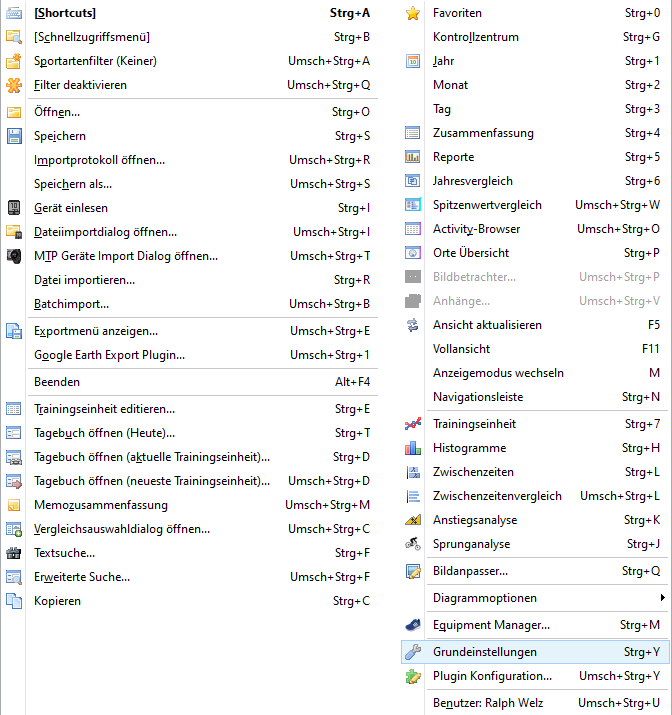The height and width of the screenshot is (715, 672).
Task: Click the Memozusammenfassung icon
Action: 14,505
